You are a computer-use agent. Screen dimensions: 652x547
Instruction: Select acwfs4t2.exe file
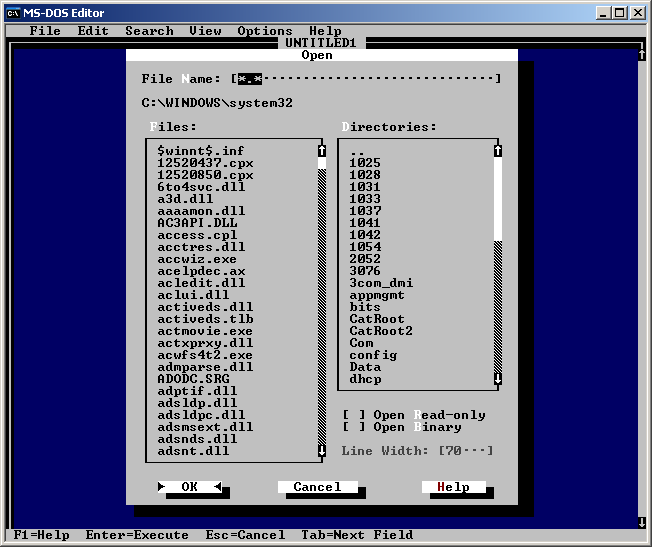(x=205, y=355)
